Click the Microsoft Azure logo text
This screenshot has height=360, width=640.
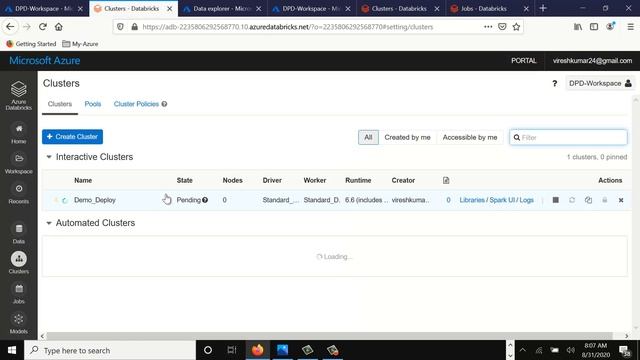tap(44, 61)
